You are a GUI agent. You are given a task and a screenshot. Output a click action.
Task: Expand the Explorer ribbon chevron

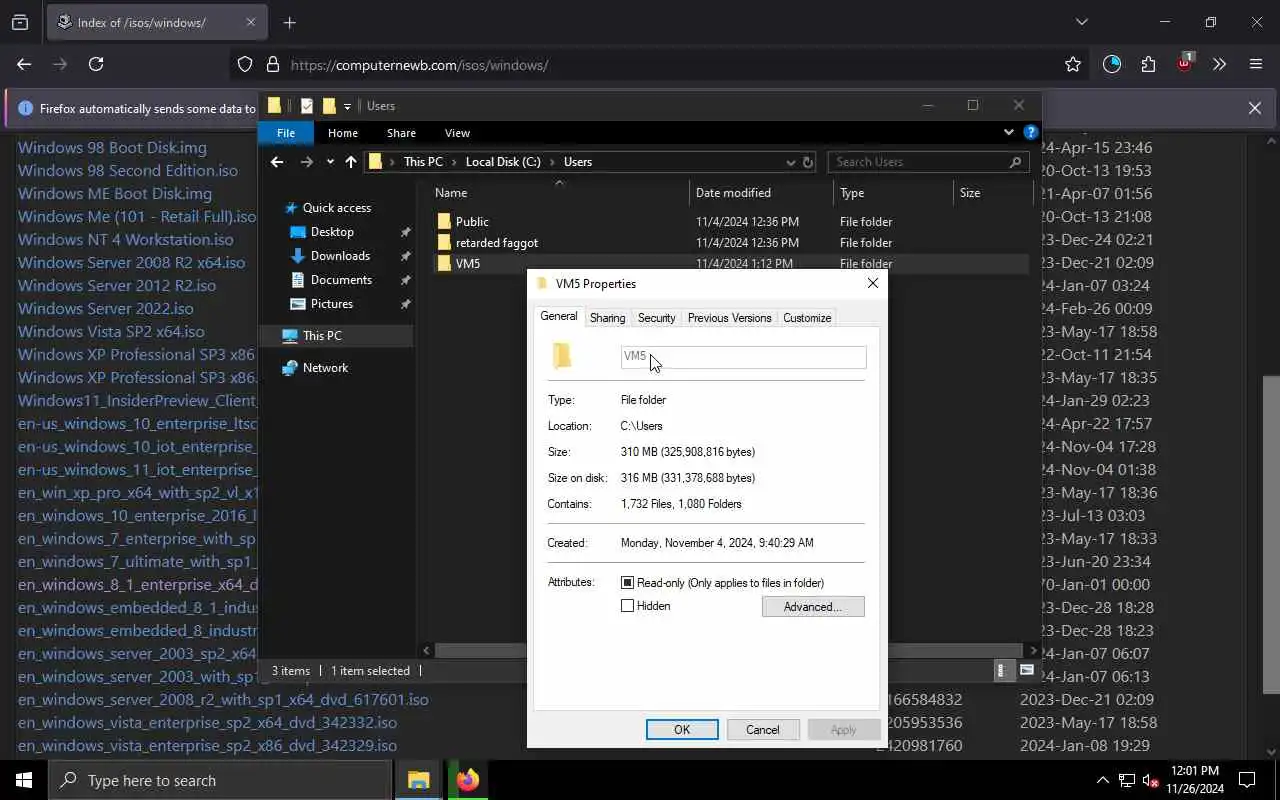[1008, 132]
